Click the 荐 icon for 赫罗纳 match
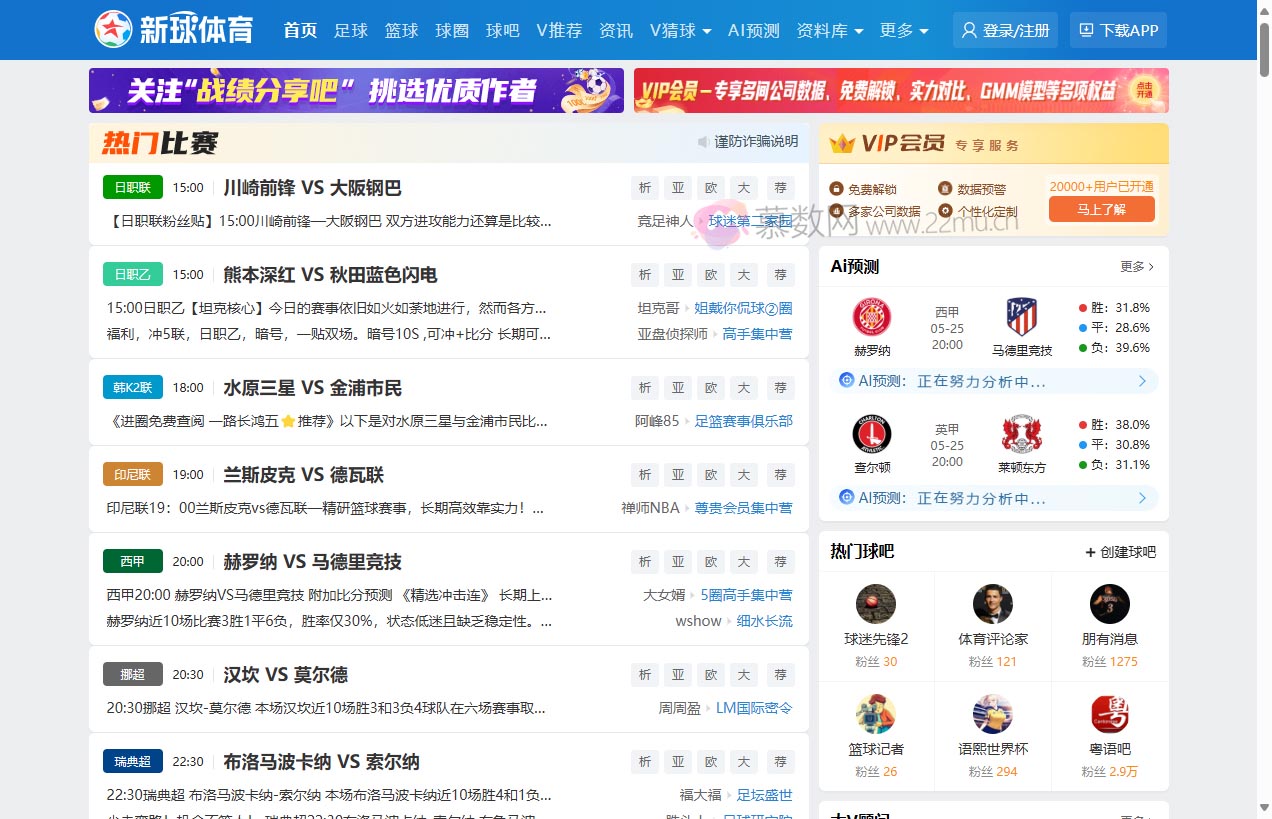The image size is (1272, 819). 780,562
